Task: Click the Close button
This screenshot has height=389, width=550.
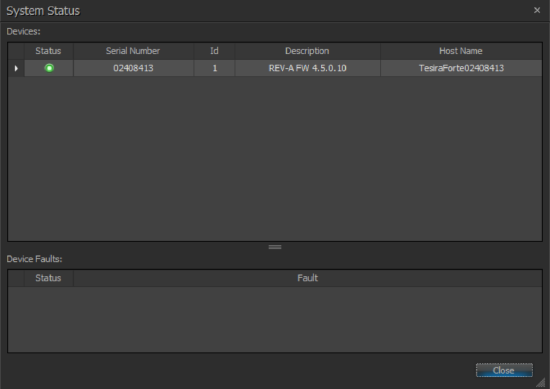Action: [504, 370]
